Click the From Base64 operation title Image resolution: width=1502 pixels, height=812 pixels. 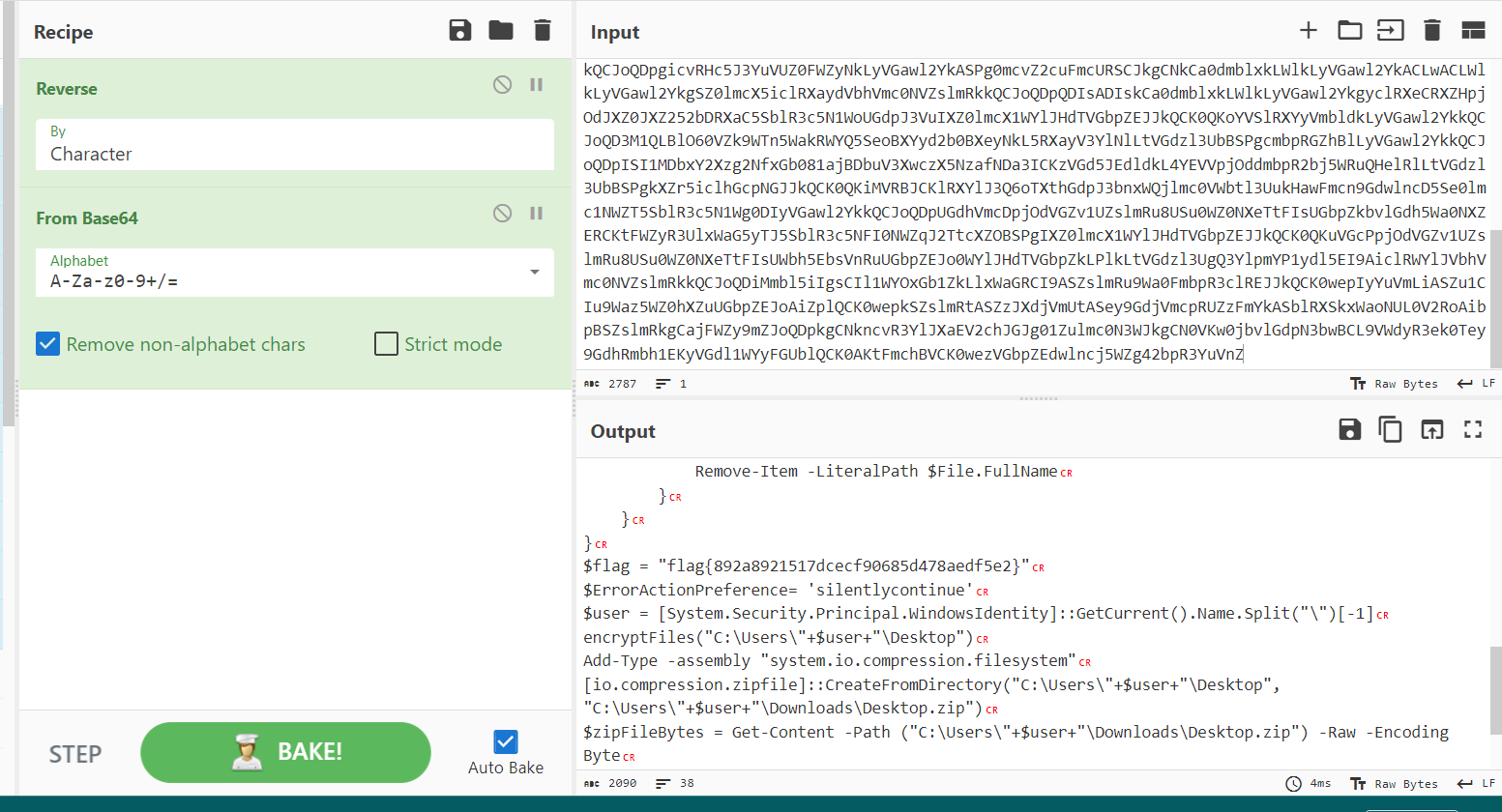coord(87,218)
